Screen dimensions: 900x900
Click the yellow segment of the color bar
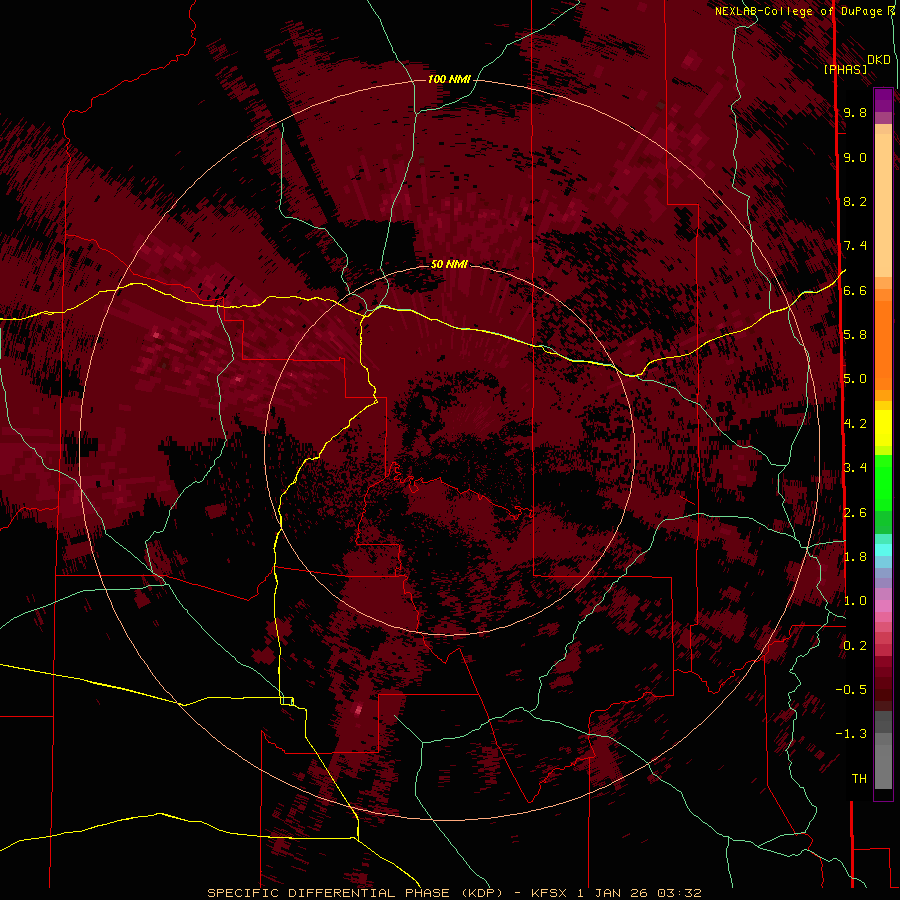[883, 428]
